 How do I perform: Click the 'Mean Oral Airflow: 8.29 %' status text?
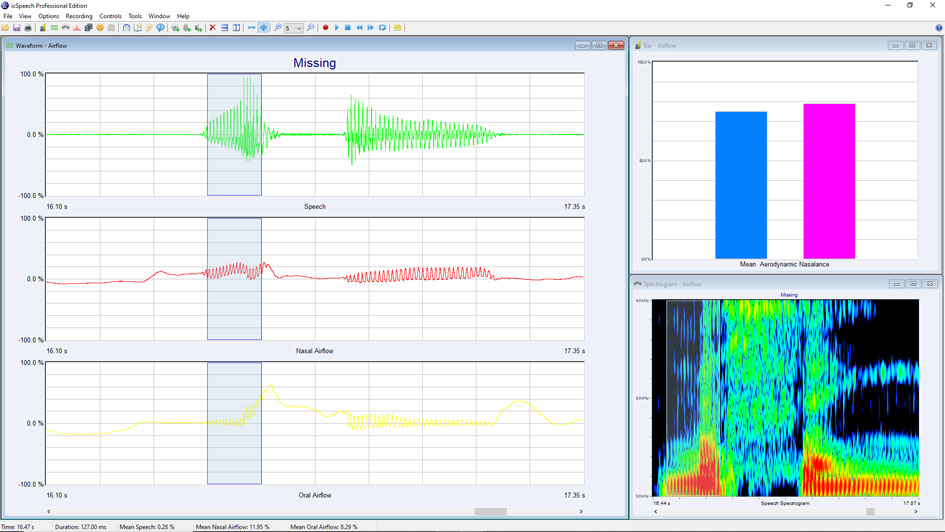click(x=324, y=527)
